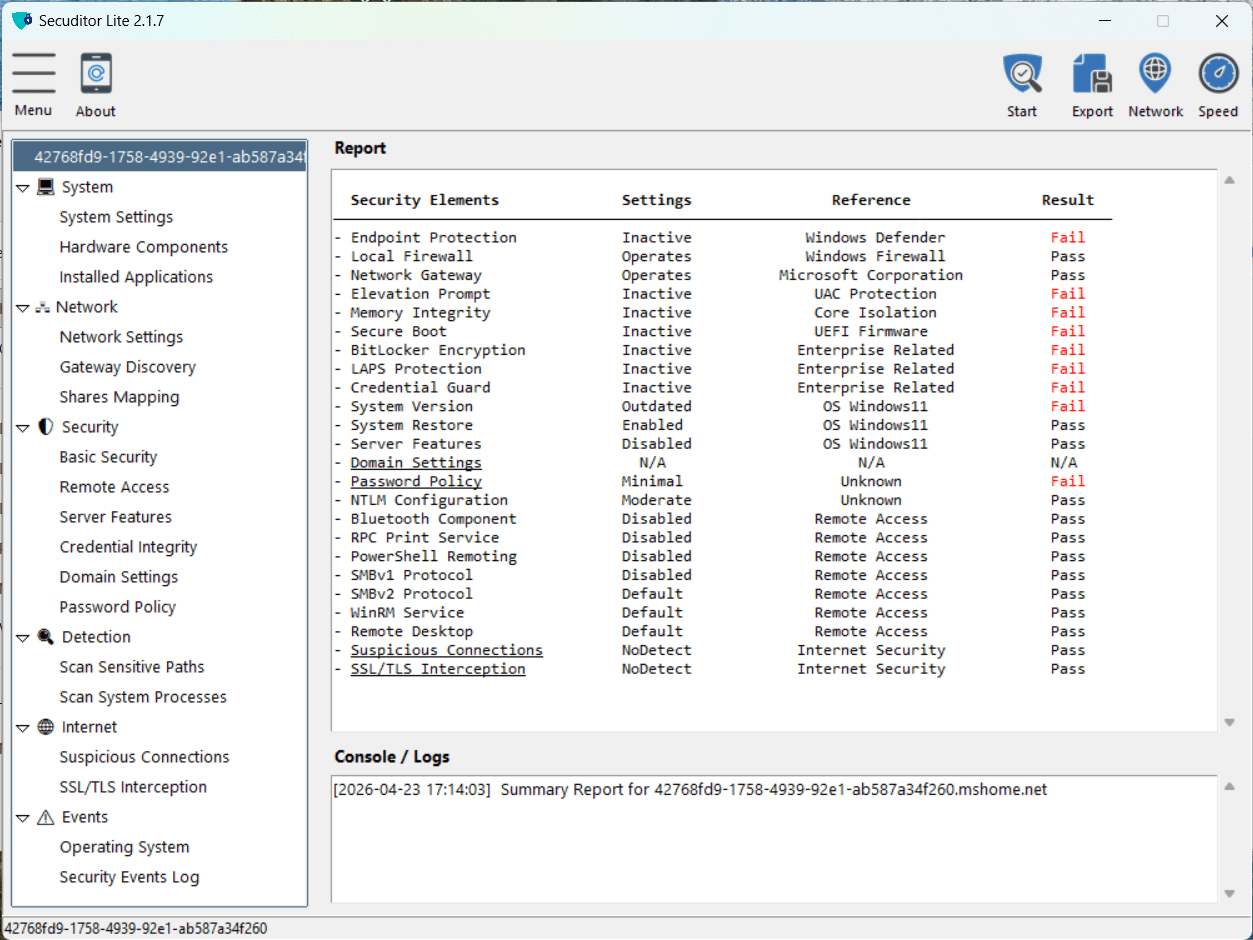This screenshot has height=940, width=1253.
Task: Select Installed Applications in sidebar
Action: [136, 277]
